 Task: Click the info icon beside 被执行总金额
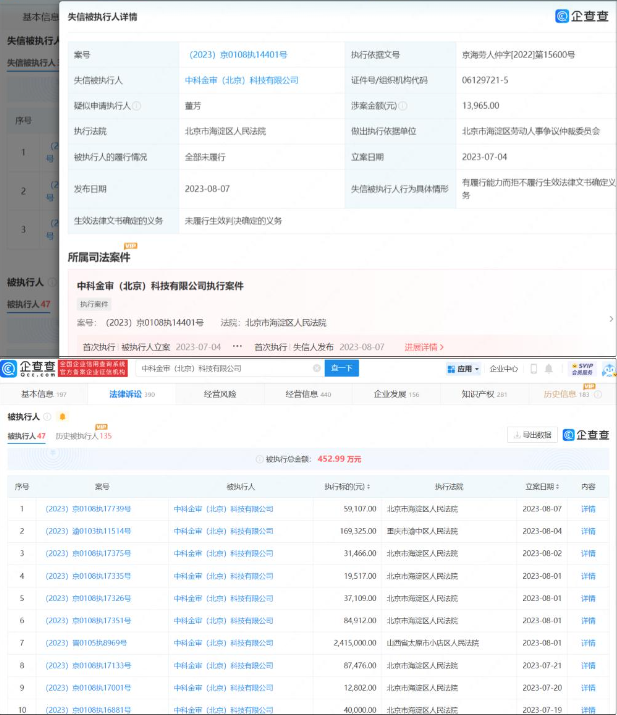259,459
